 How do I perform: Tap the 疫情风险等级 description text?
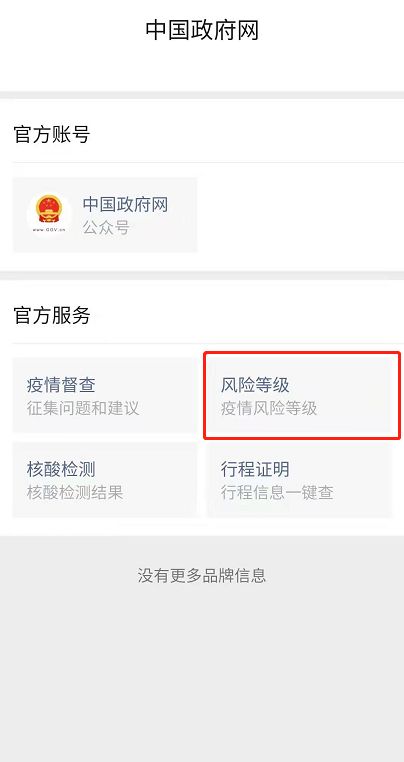point(269,408)
